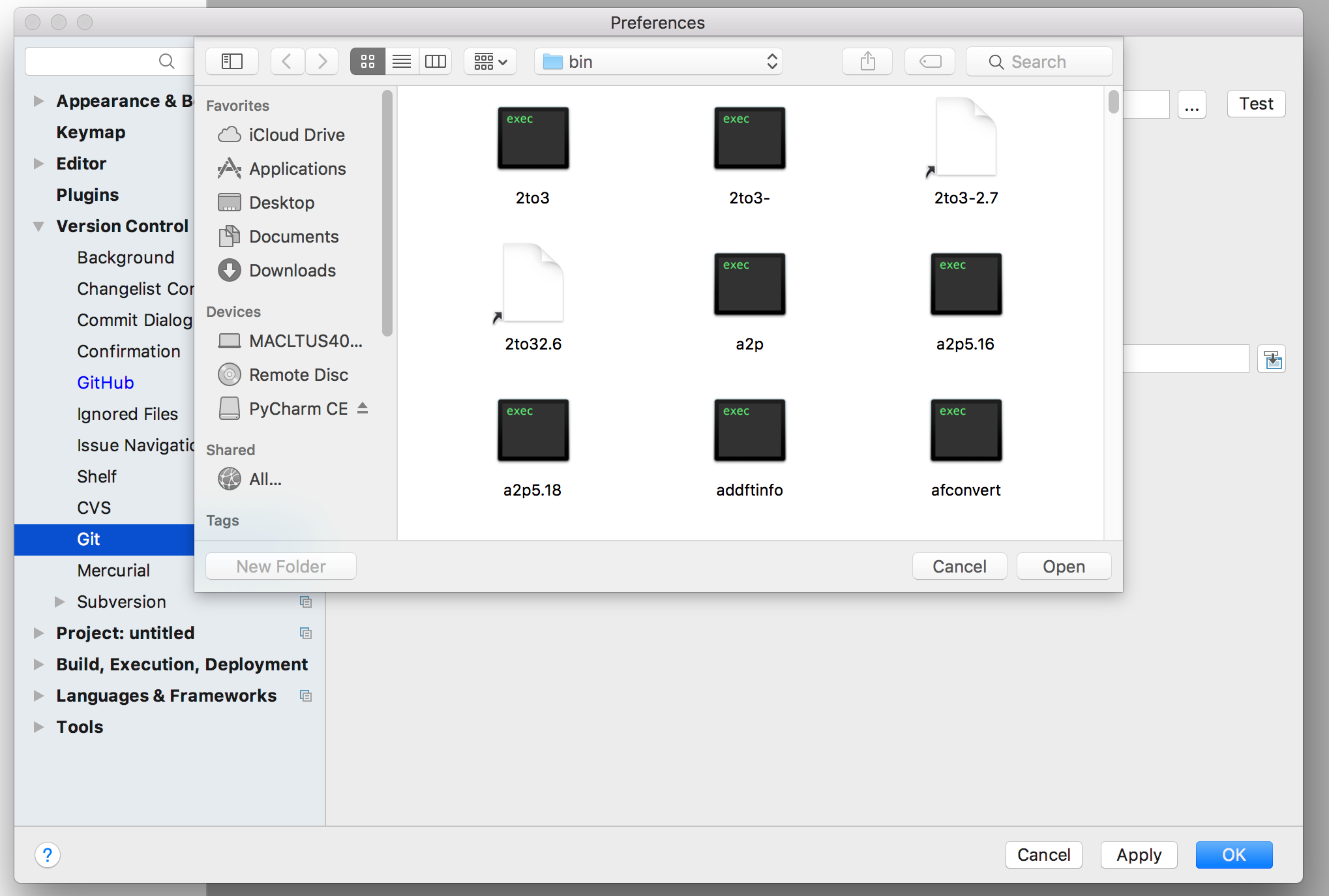Click the Share toolbar button

click(867, 61)
